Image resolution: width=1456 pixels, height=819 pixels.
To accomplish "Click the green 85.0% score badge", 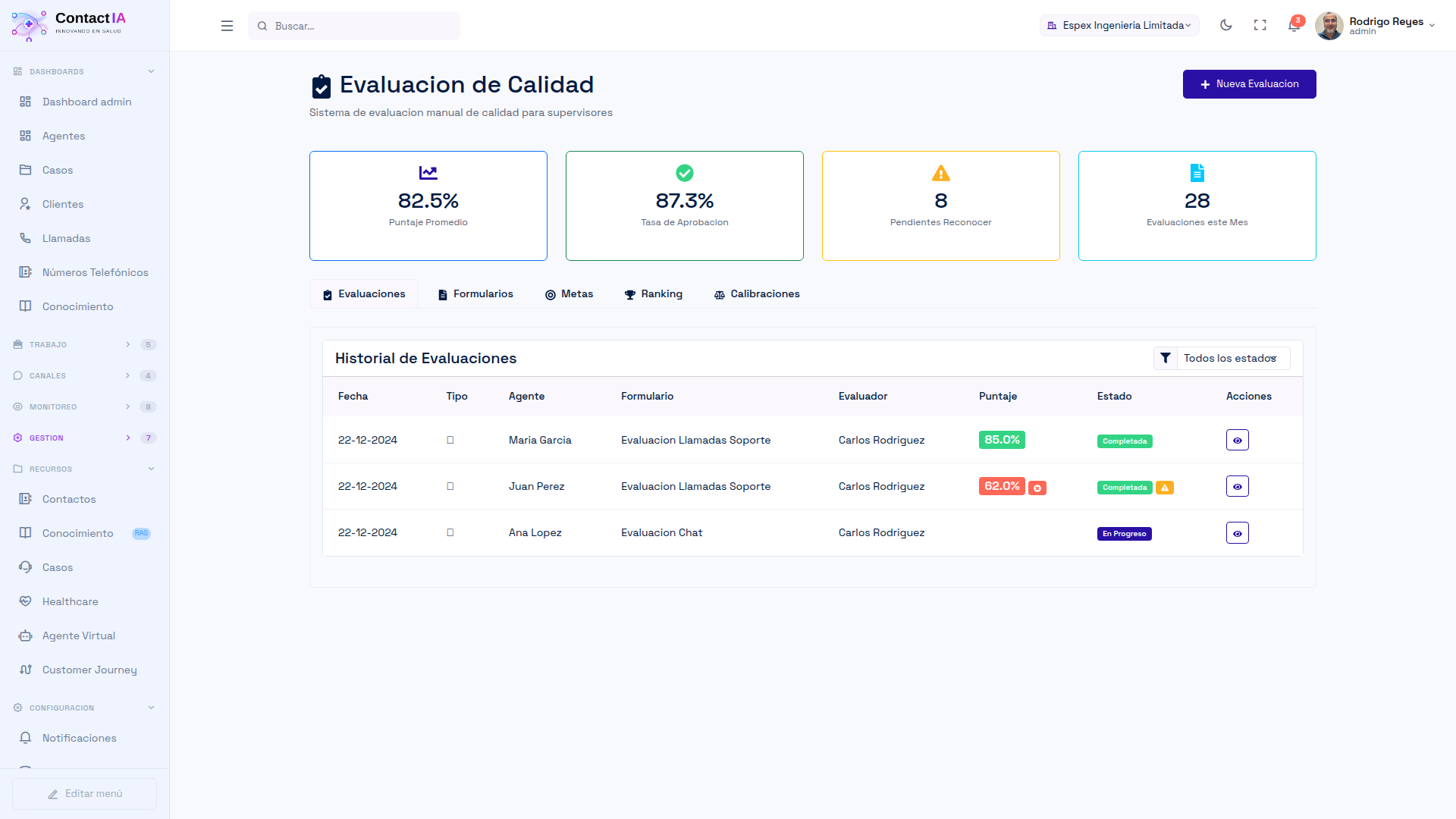I will pos(1001,440).
